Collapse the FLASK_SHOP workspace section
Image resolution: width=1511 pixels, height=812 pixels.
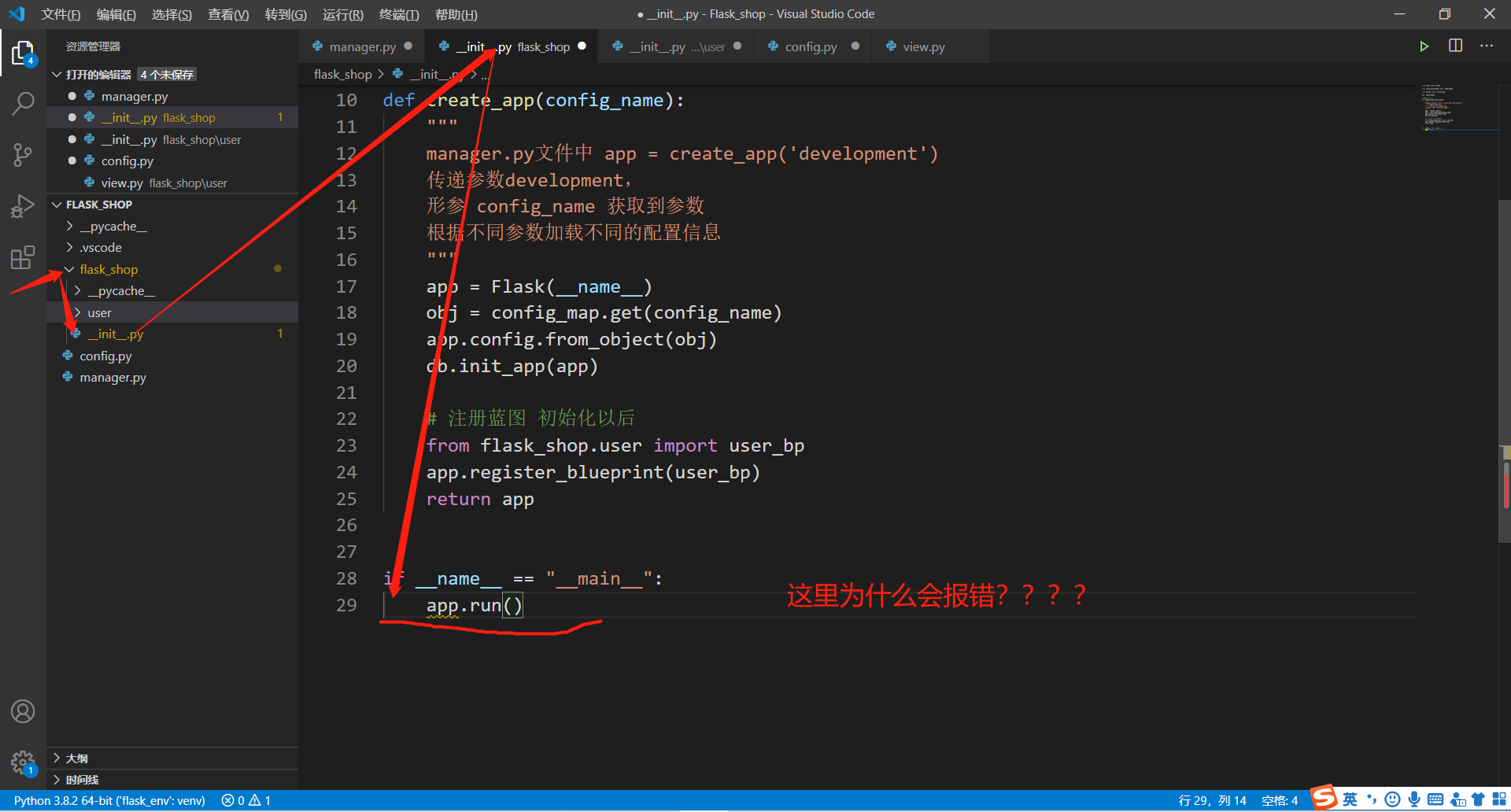point(57,205)
